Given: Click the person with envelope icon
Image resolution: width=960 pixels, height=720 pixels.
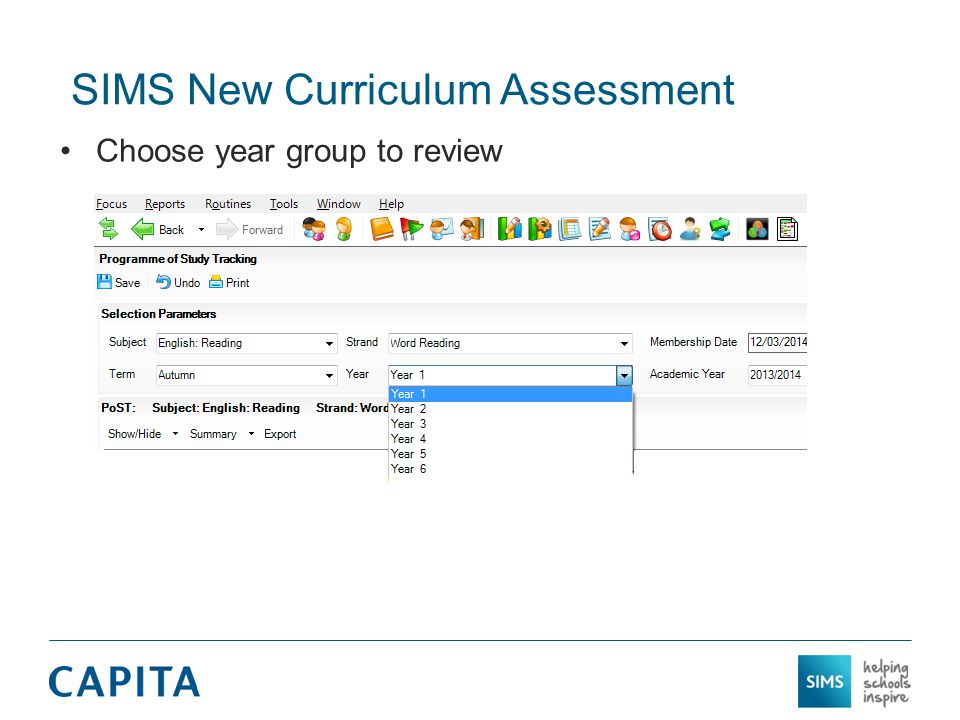Looking at the screenshot, I should [x=441, y=229].
